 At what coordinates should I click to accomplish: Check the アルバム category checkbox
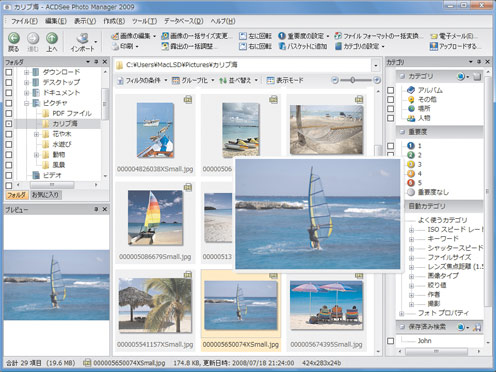[391, 90]
